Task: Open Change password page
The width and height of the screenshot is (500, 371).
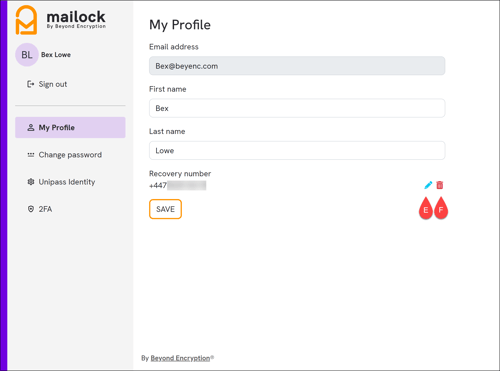Action: [x=70, y=155]
